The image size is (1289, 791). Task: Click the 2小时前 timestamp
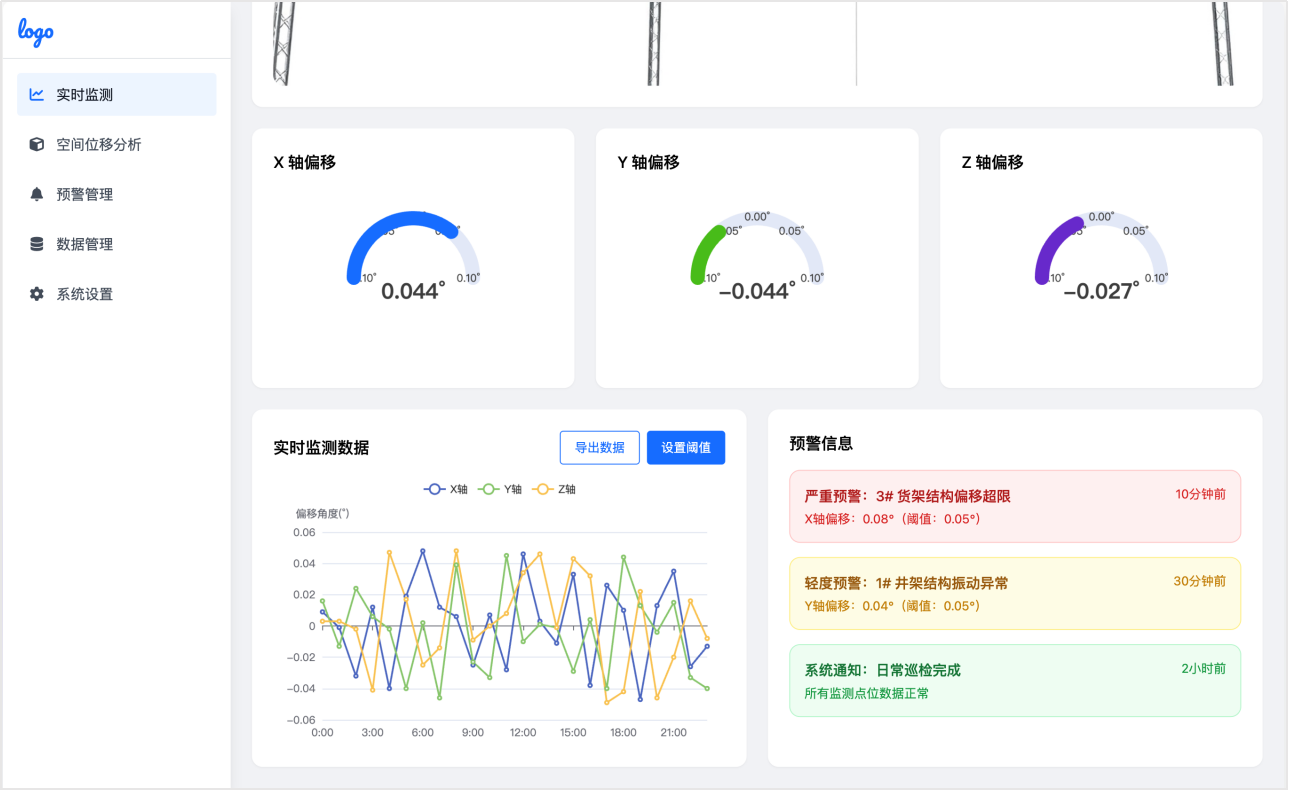point(1203,668)
